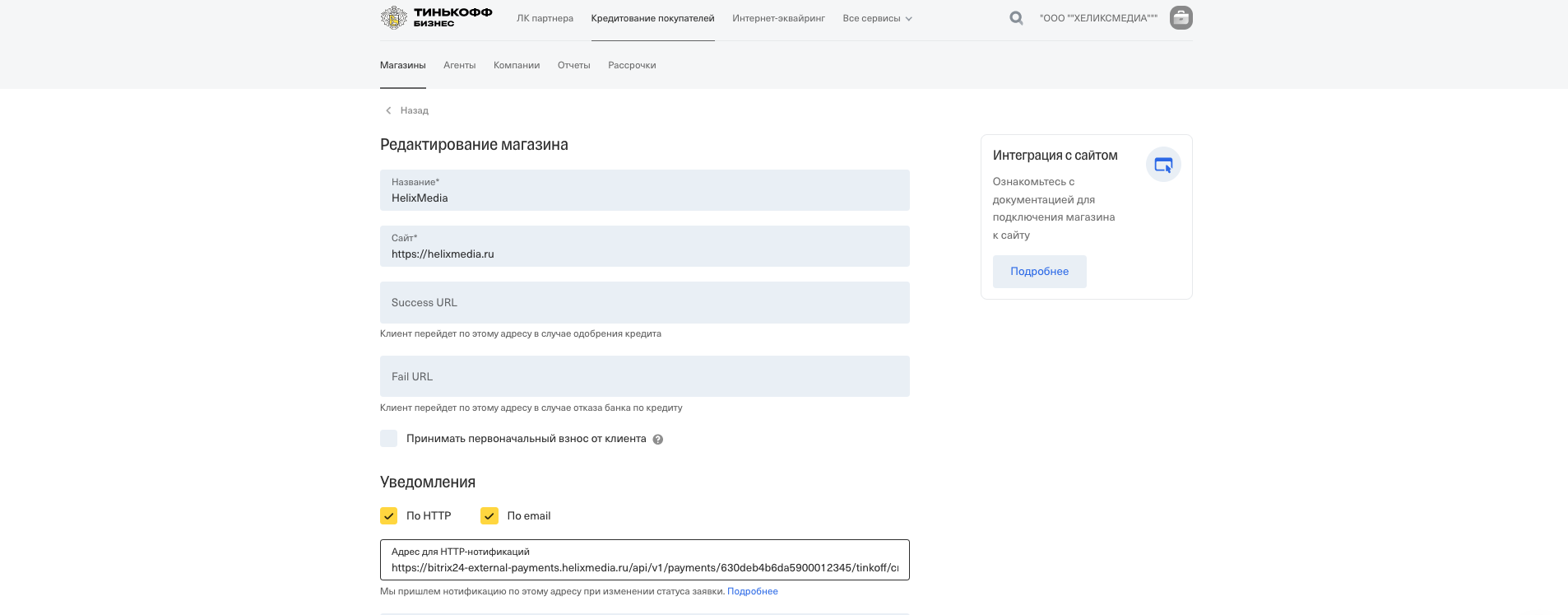The image size is (1568, 615).
Task: Open the search magnifier icon
Action: (x=1016, y=18)
